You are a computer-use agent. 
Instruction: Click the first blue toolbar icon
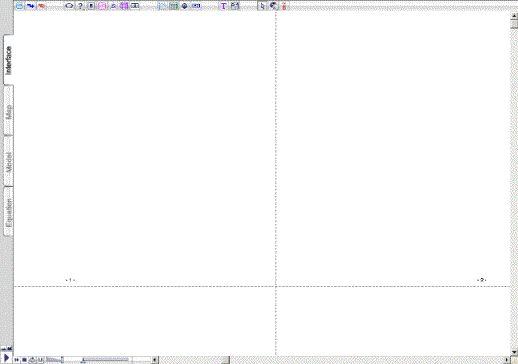click(x=20, y=6)
